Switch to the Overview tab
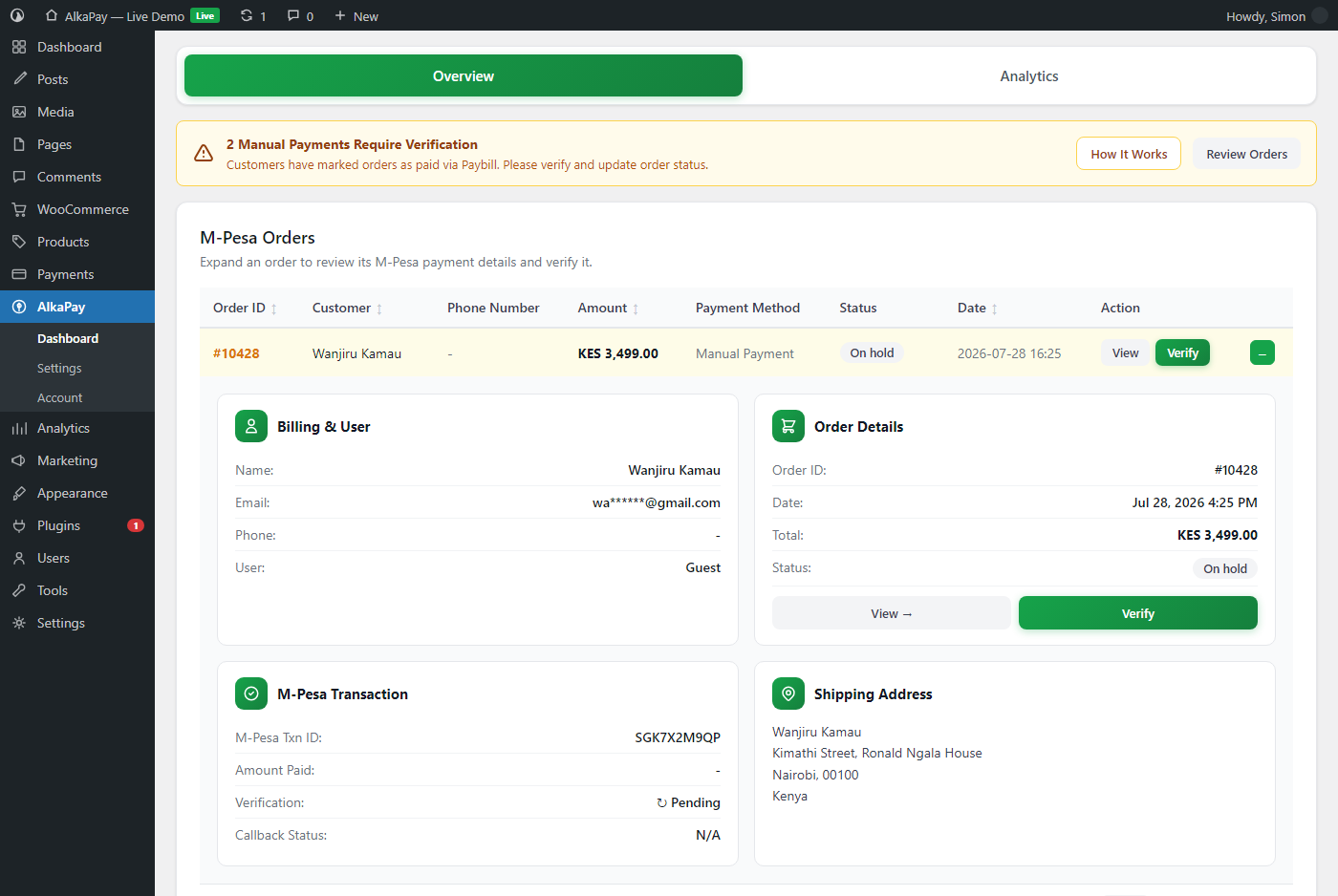The image size is (1338, 896). 464,75
